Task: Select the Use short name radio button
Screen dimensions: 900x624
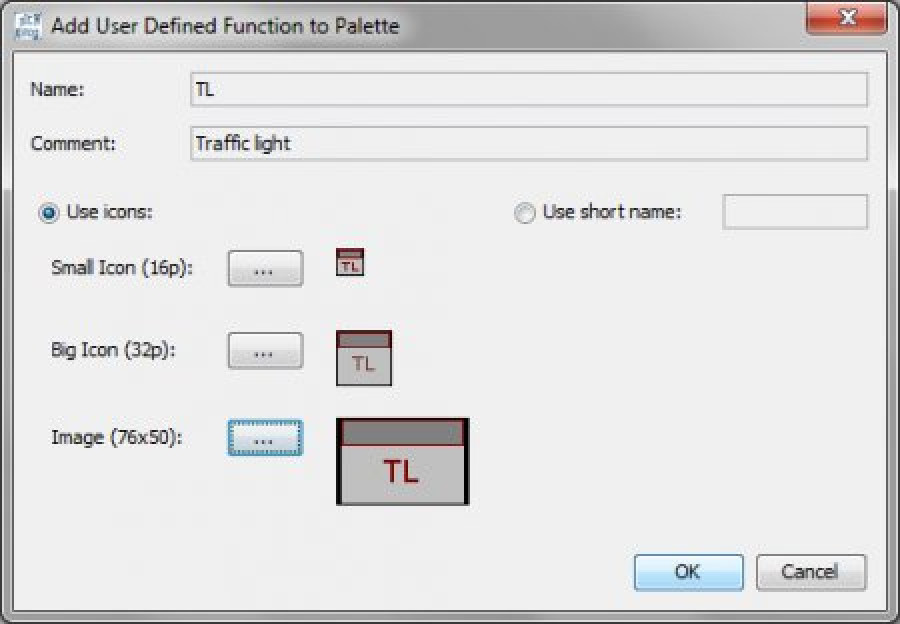Action: [525, 213]
